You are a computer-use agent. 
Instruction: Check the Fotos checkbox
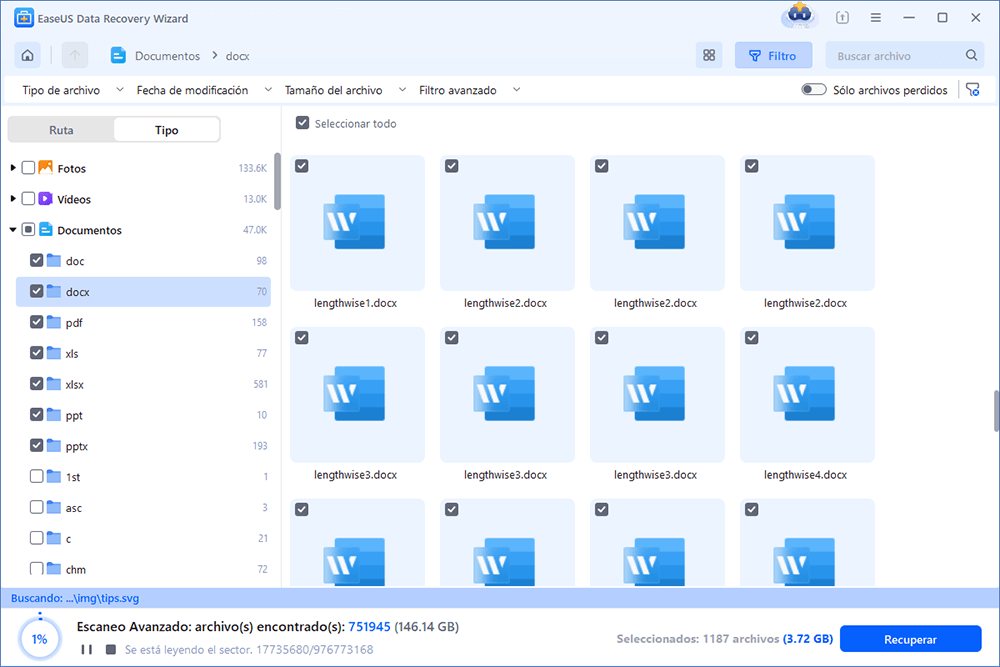coord(28,168)
